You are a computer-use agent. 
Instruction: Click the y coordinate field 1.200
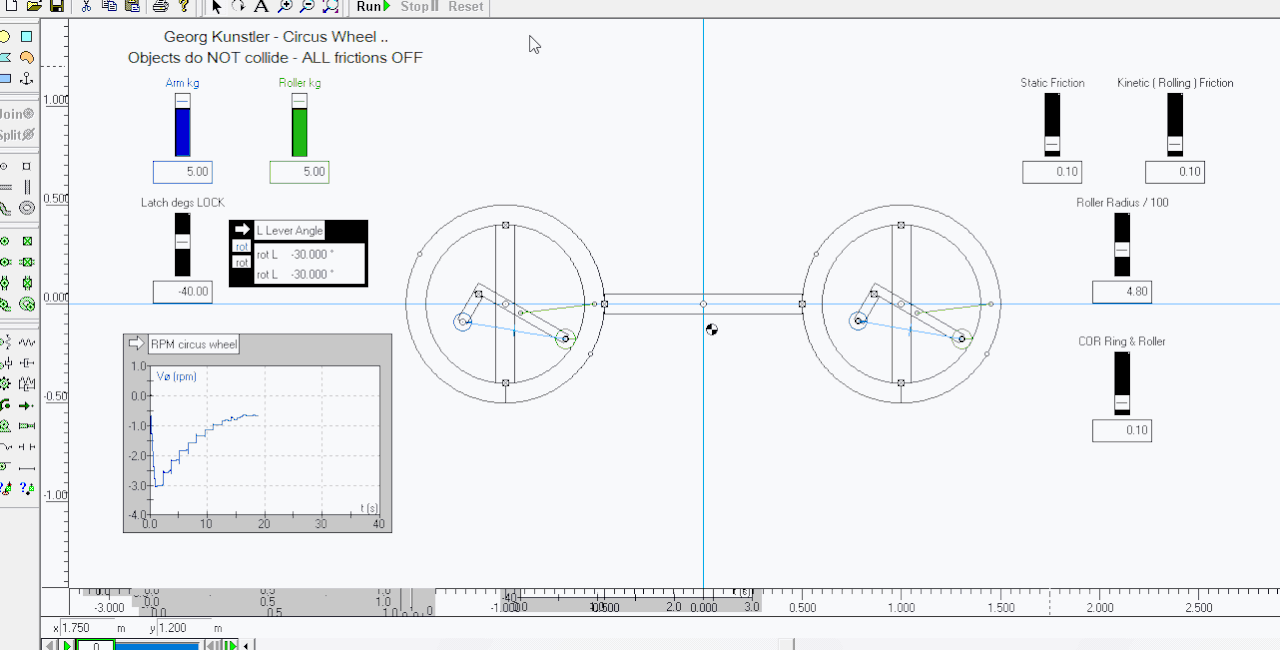[x=183, y=628]
